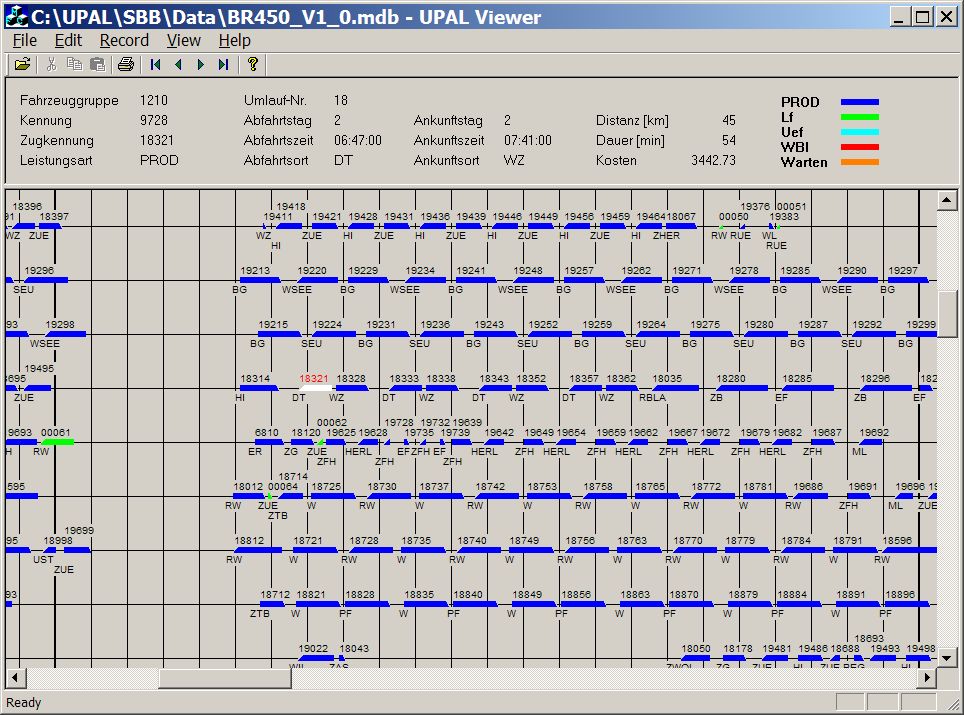This screenshot has height=715, width=964.
Task: Click the Paste clipboard toolbar icon
Action: tap(97, 65)
